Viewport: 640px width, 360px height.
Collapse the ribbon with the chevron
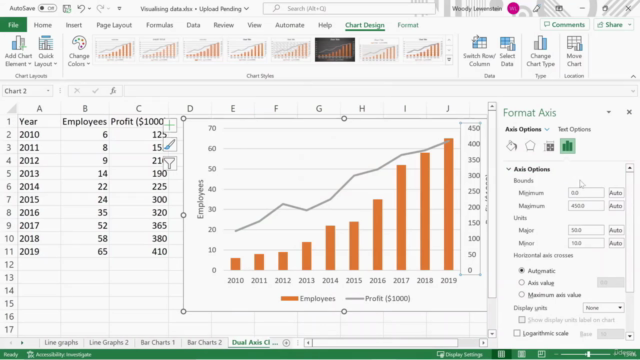633,76
